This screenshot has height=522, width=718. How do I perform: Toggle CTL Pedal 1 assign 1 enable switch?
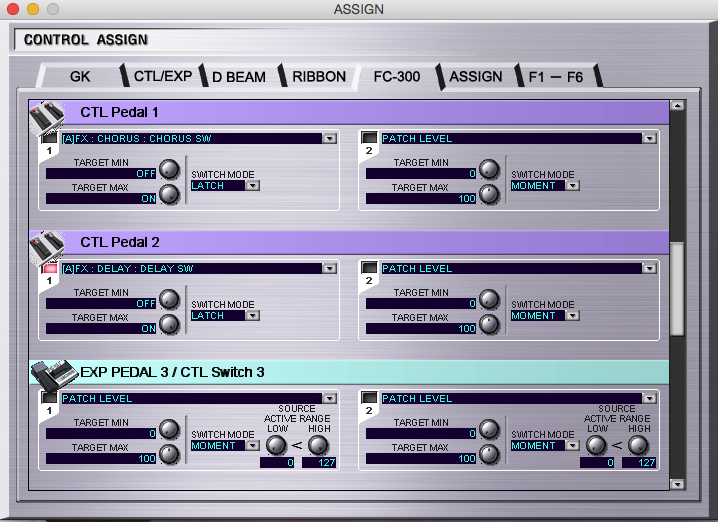pos(49,138)
